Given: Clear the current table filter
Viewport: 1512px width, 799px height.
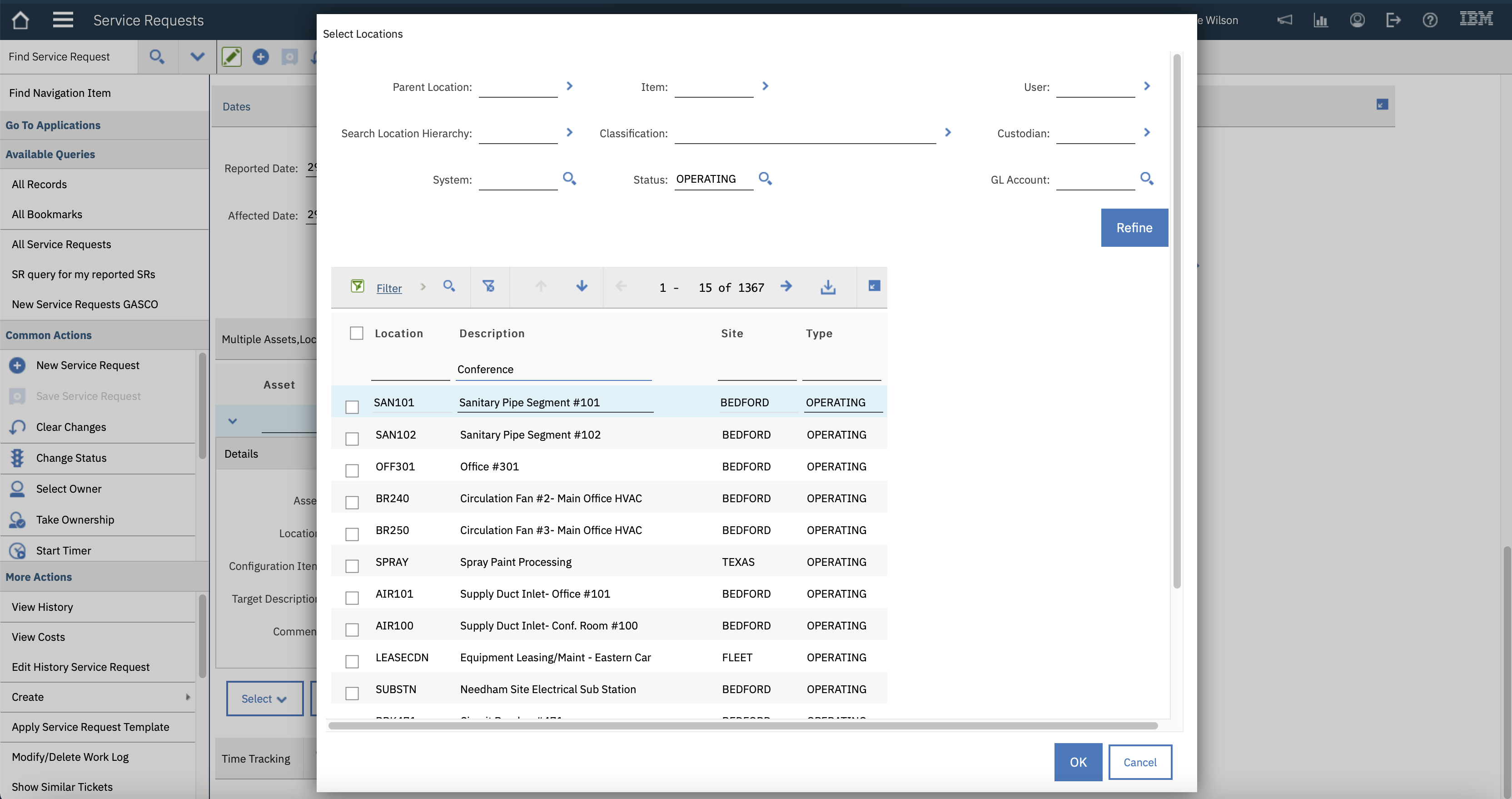Looking at the screenshot, I should point(489,287).
